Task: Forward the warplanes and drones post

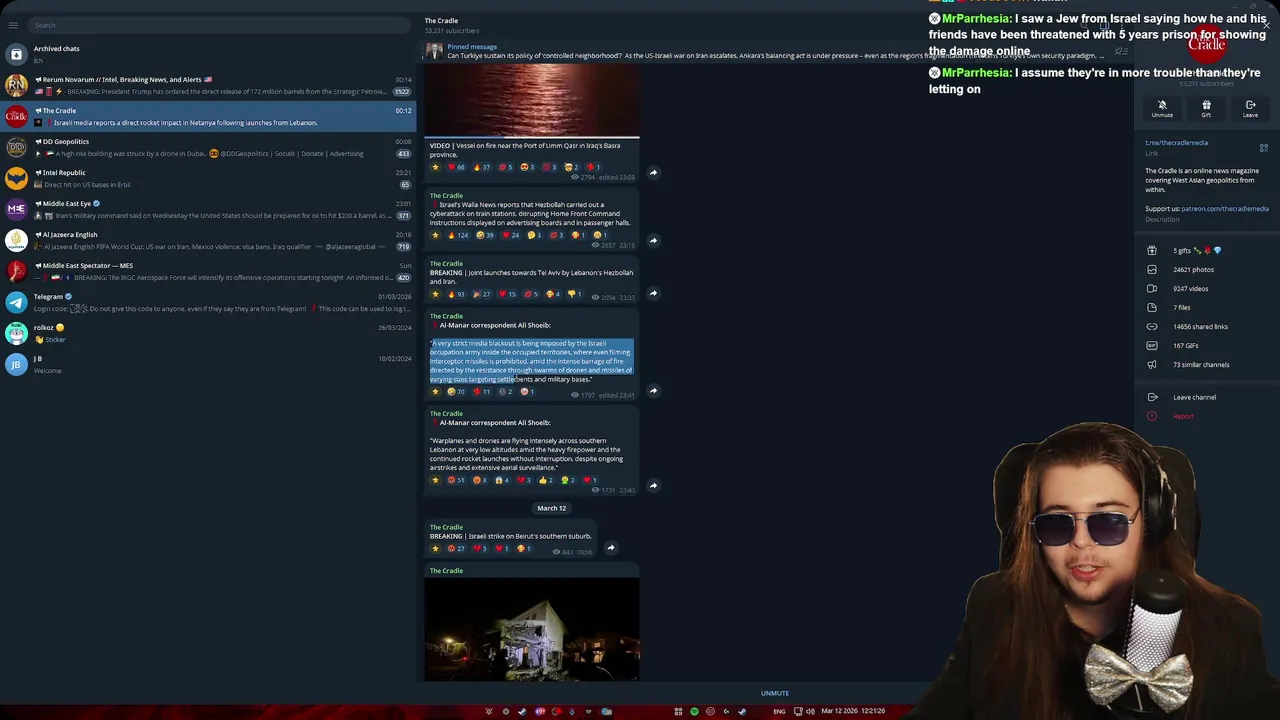Action: click(653, 486)
